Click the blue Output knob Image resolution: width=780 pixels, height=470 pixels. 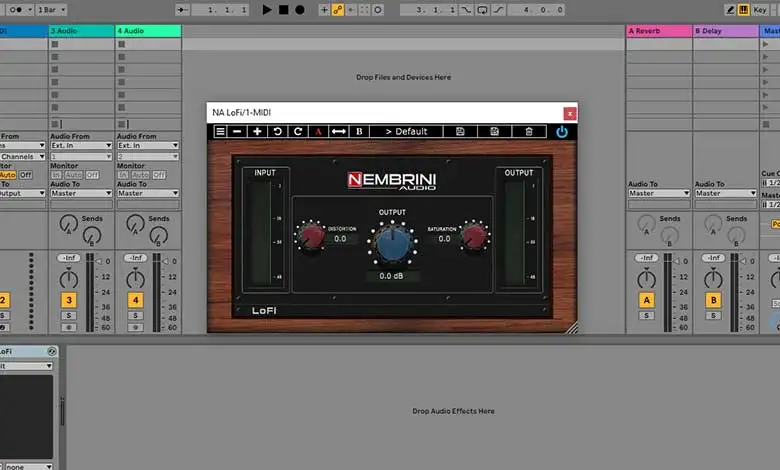click(393, 243)
